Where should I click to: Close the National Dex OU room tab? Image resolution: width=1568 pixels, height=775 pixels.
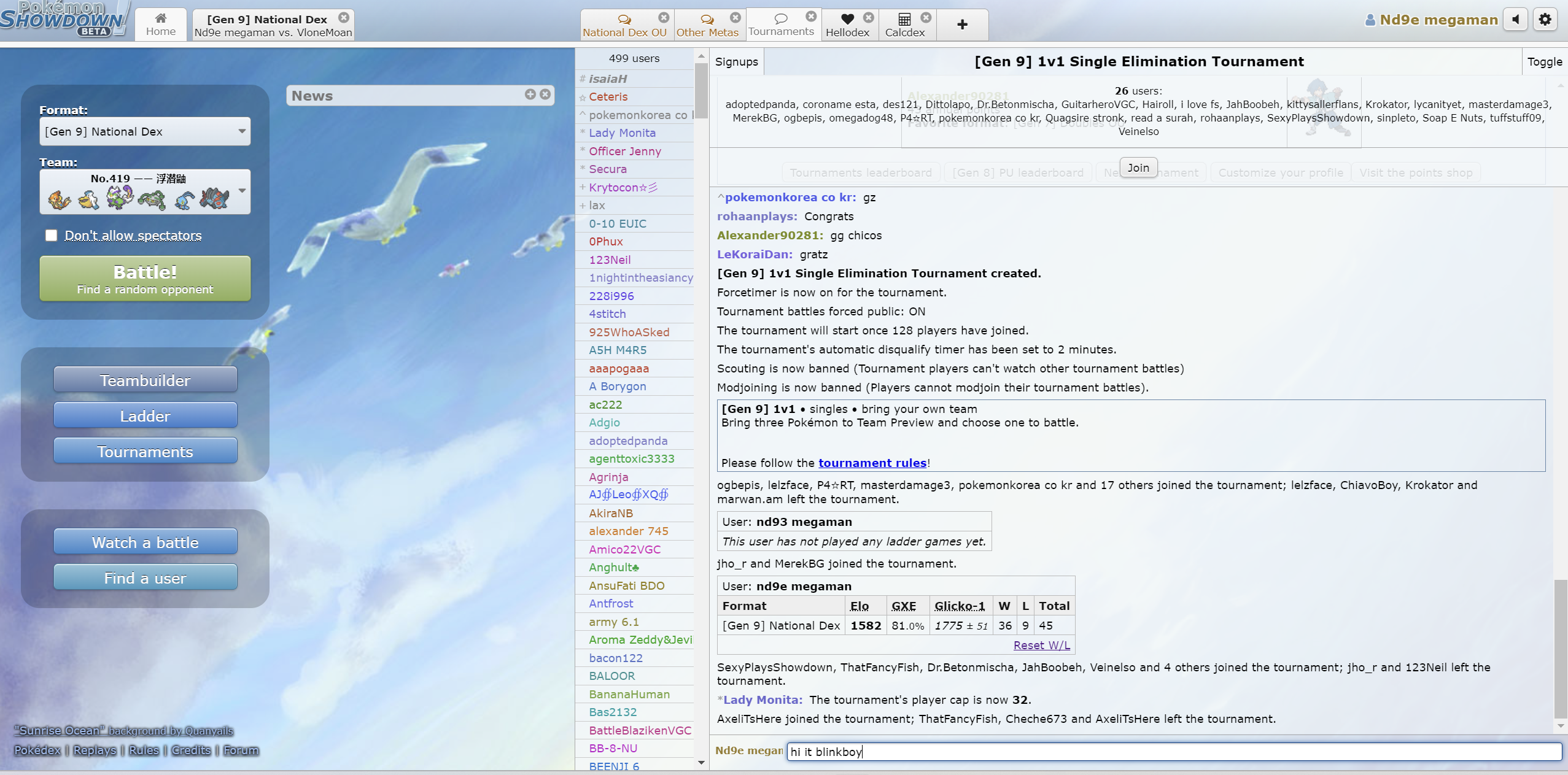664,17
